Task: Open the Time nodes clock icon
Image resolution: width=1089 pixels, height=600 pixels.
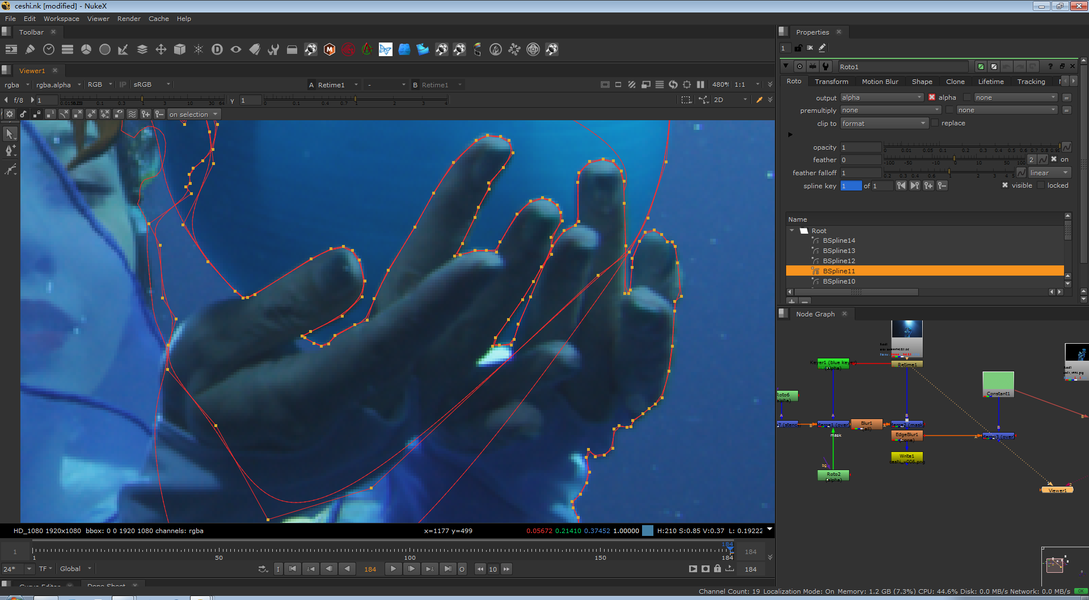Action: click(x=49, y=49)
